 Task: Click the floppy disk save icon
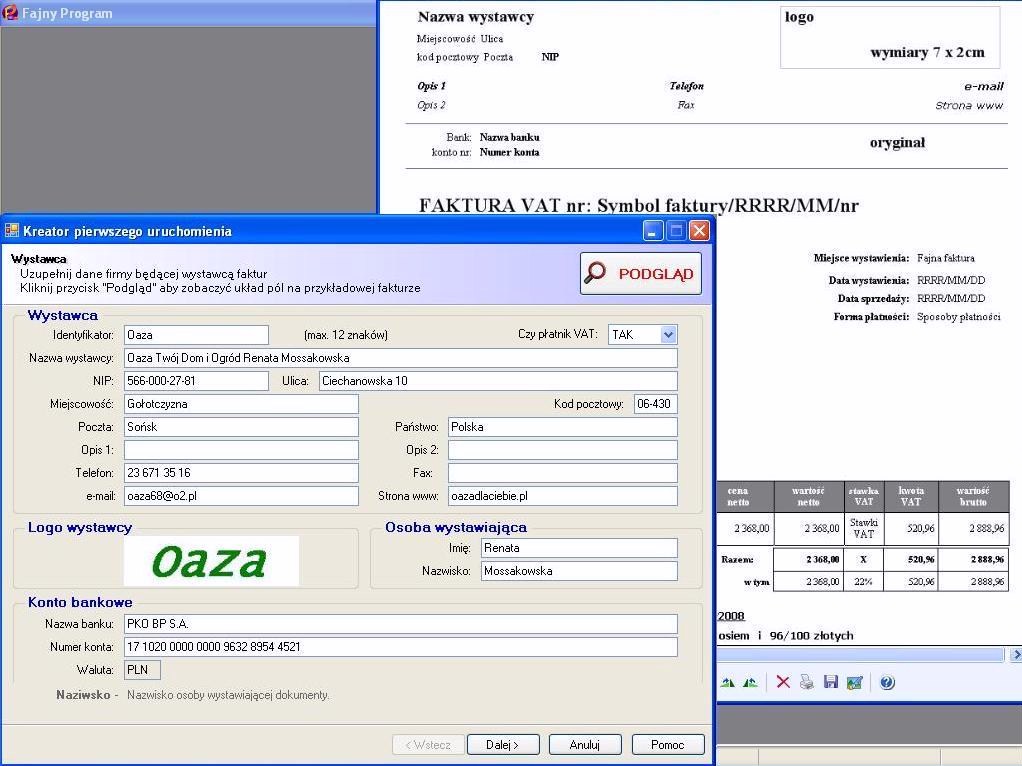[830, 682]
